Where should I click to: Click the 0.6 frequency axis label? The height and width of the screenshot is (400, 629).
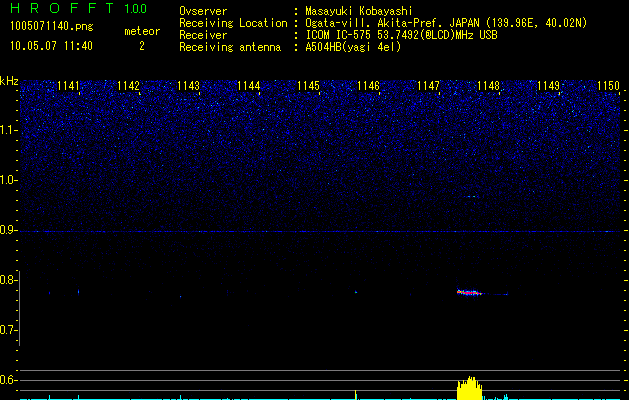coord(9,380)
